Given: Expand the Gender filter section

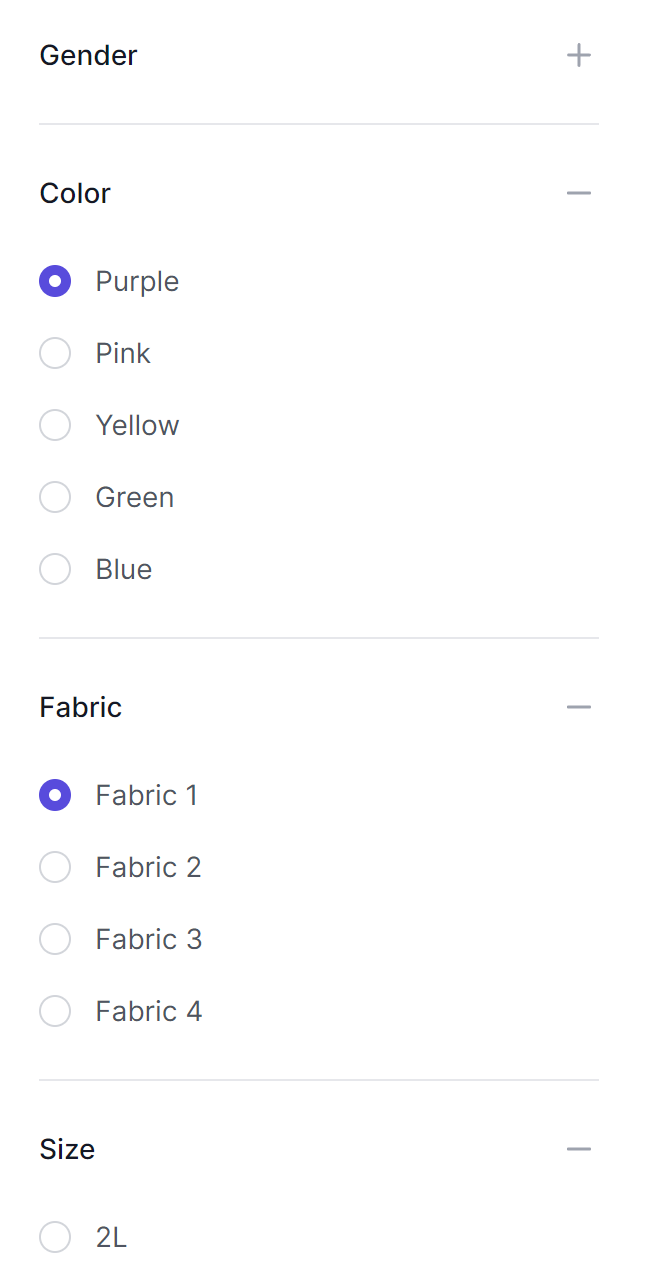Looking at the screenshot, I should click(578, 55).
